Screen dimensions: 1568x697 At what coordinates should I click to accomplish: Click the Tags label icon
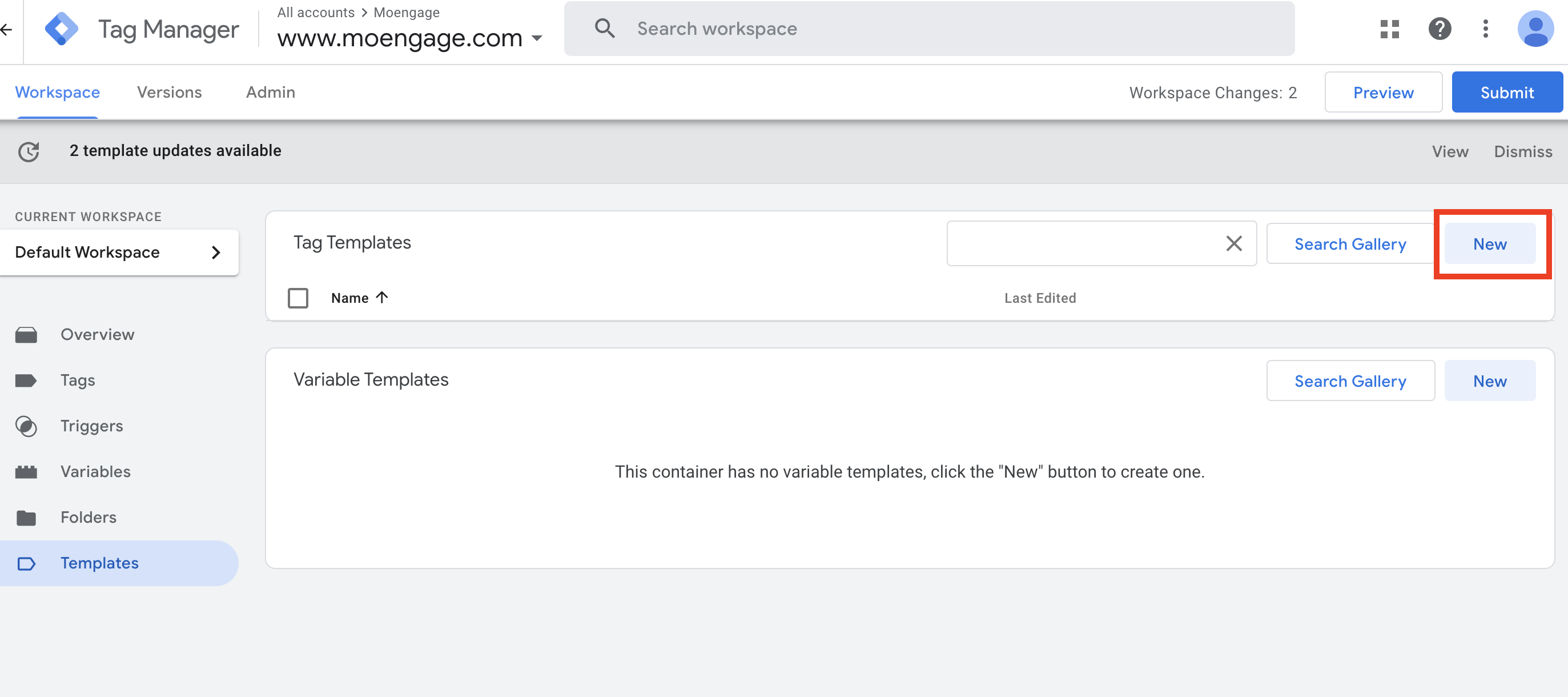tap(26, 380)
